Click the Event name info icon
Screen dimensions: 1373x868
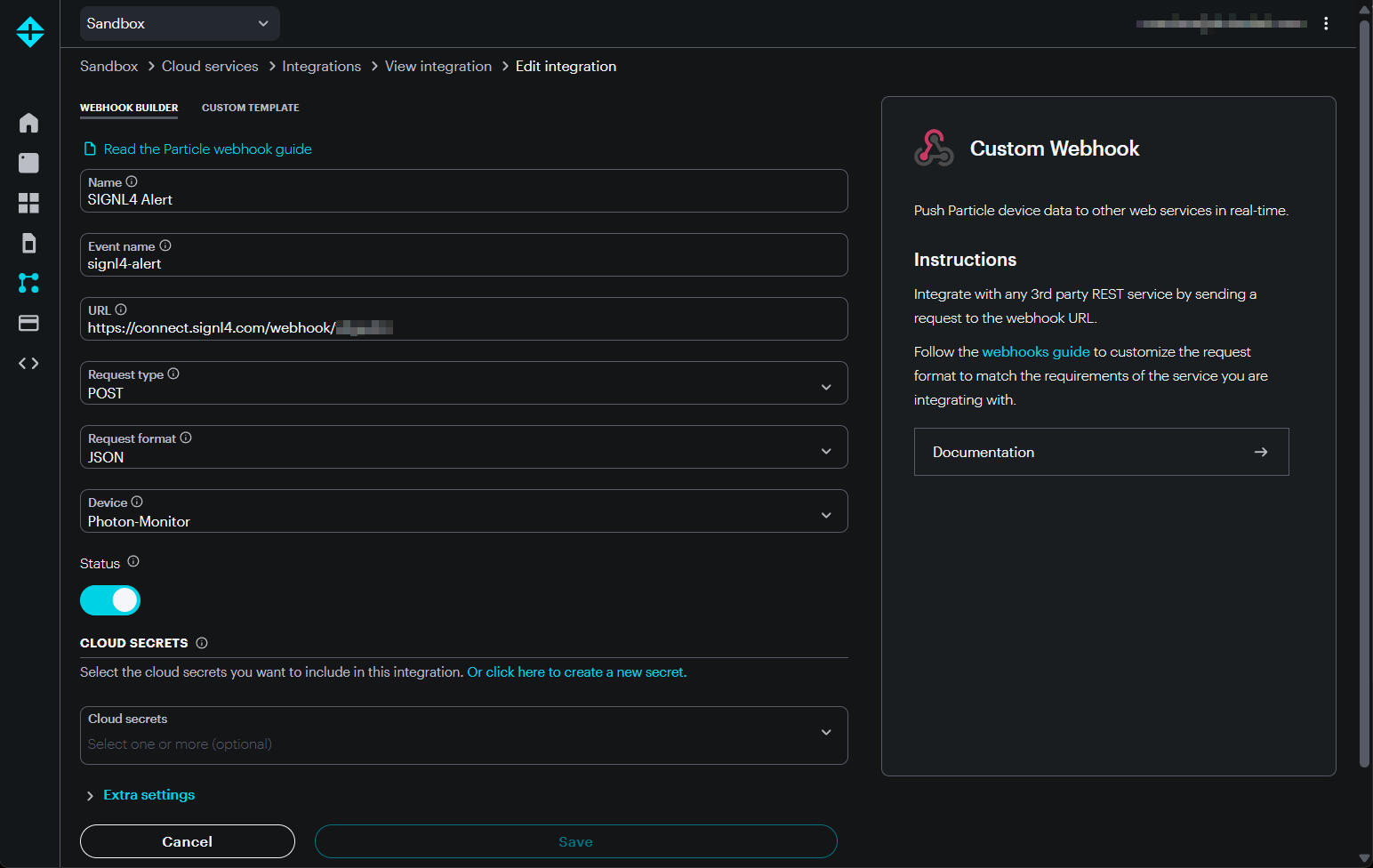[165, 245]
